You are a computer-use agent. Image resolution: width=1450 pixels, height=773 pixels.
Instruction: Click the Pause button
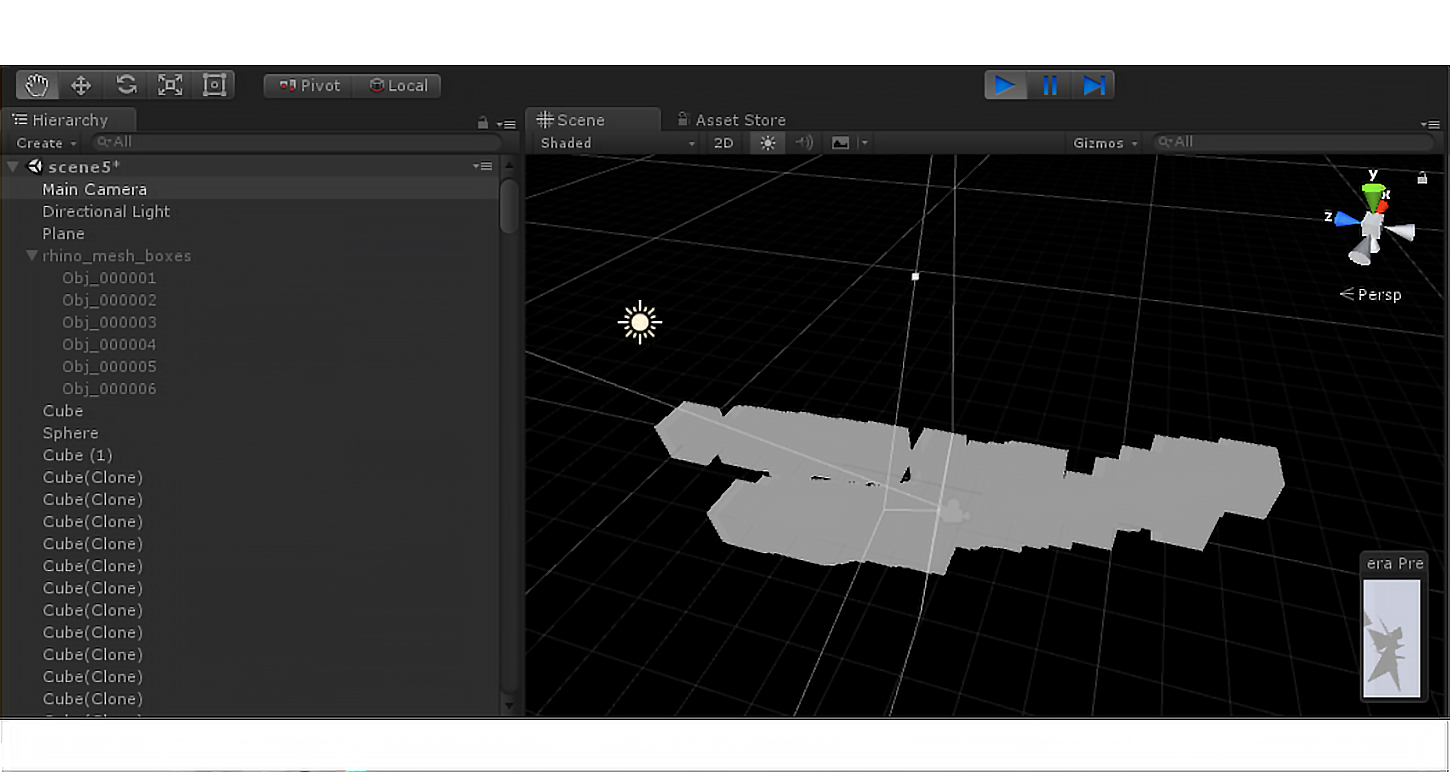click(x=1050, y=85)
